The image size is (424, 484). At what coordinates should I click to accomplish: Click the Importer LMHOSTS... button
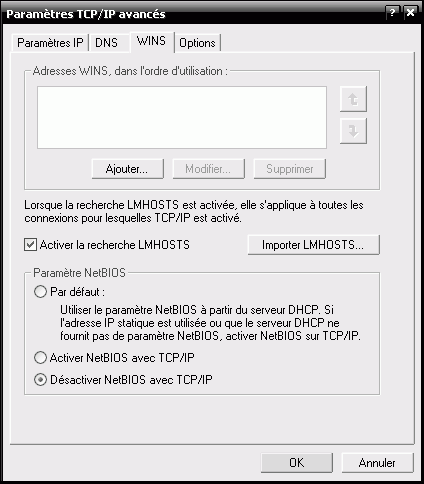313,245
